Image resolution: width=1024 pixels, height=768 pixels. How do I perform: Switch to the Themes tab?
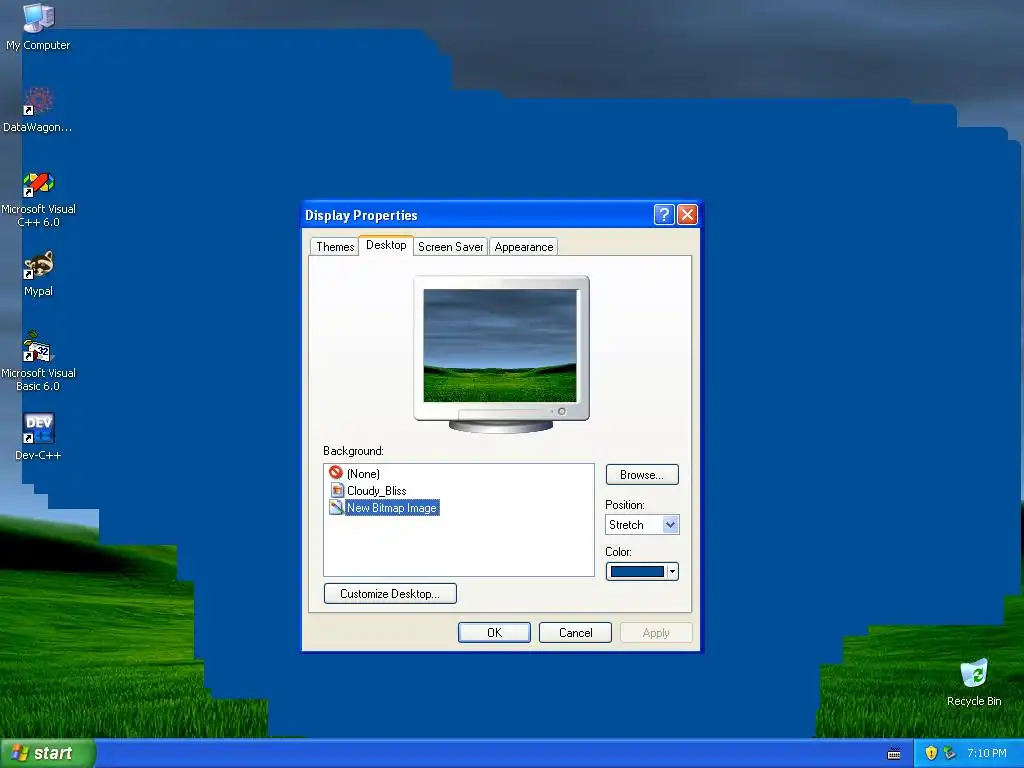(x=335, y=247)
